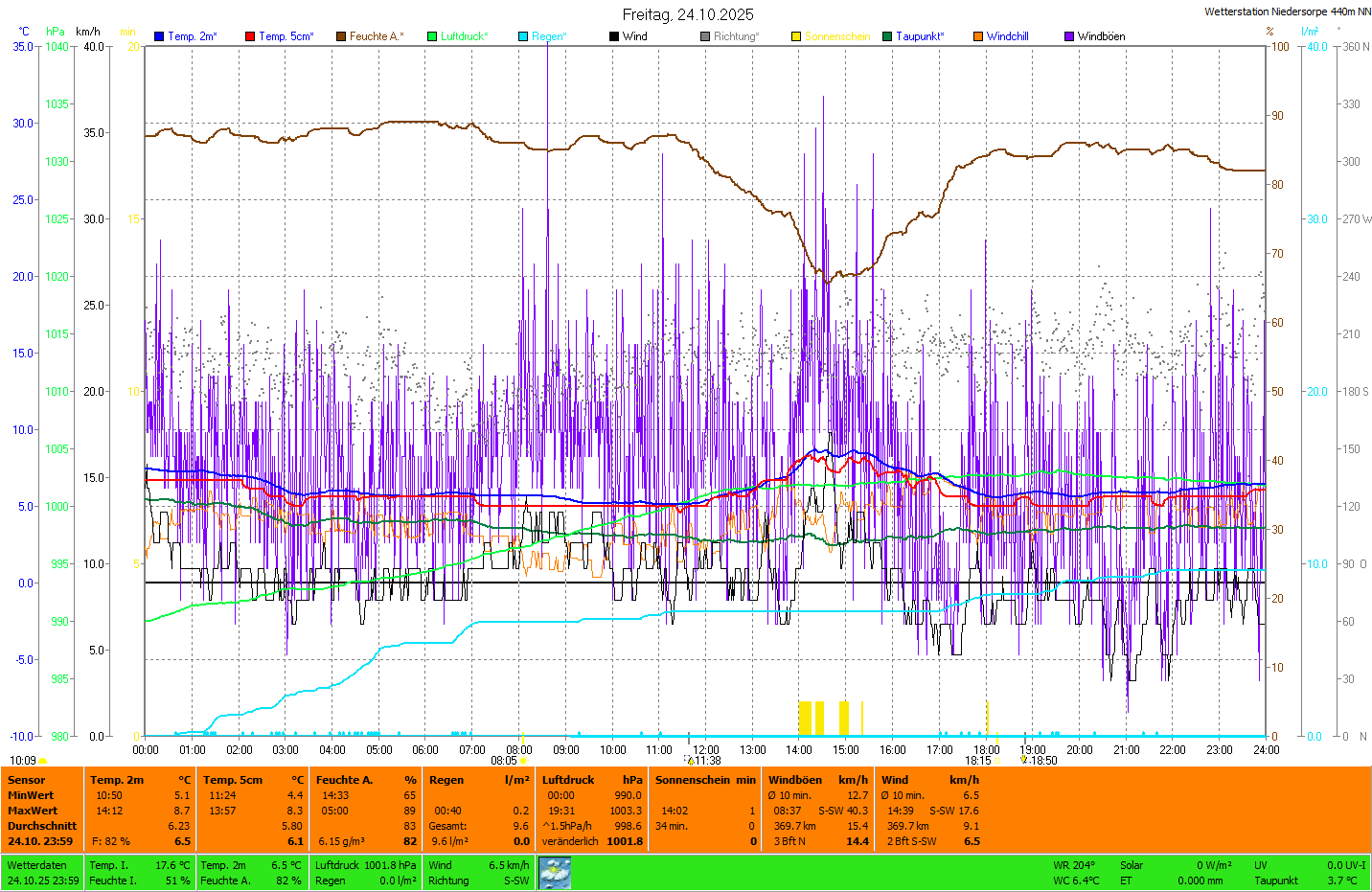Click the Taupunkt legend label
Screen dimensions: 1372x892
pyautogui.click(x=920, y=36)
